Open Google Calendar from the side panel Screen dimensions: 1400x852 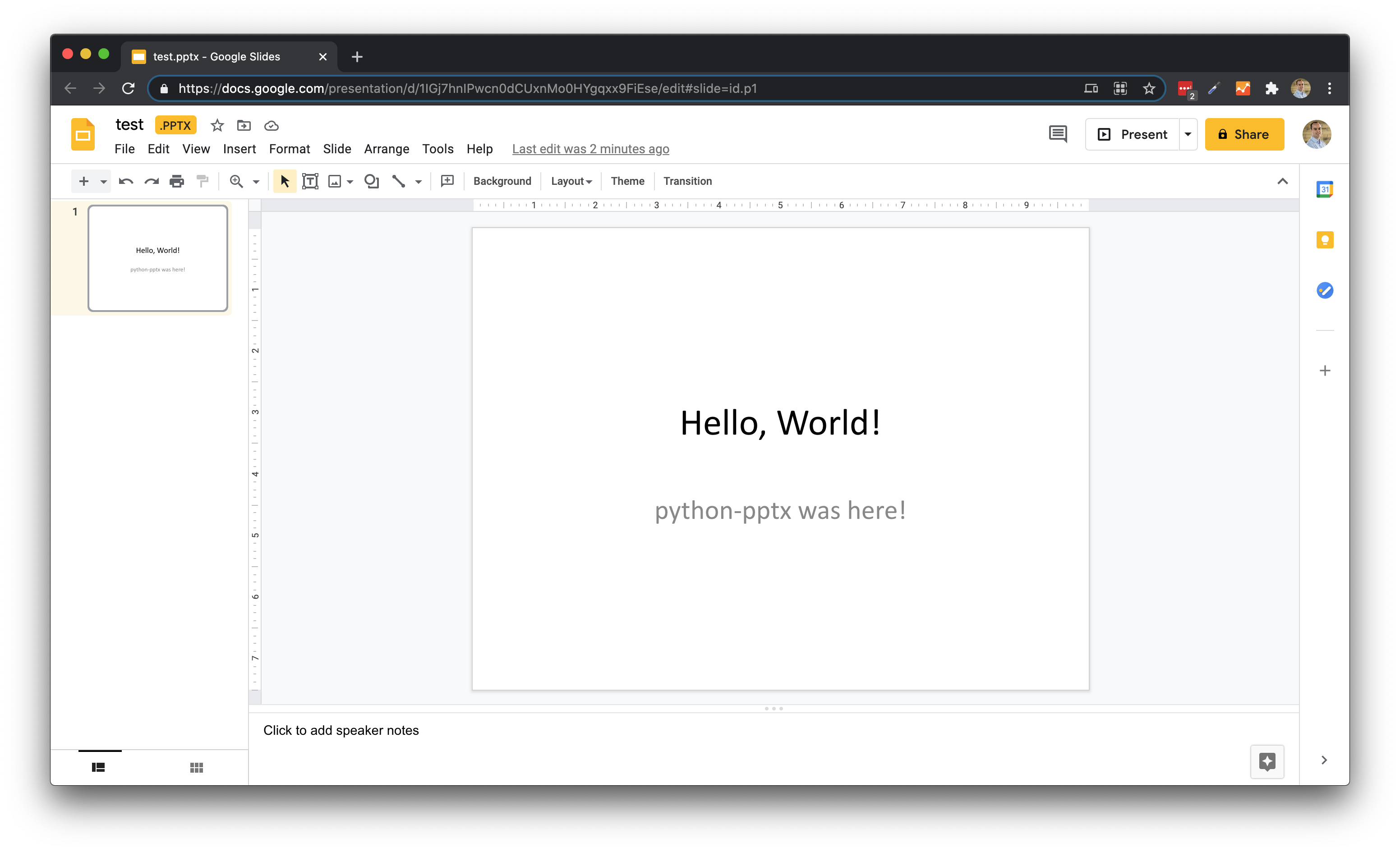pyautogui.click(x=1324, y=188)
